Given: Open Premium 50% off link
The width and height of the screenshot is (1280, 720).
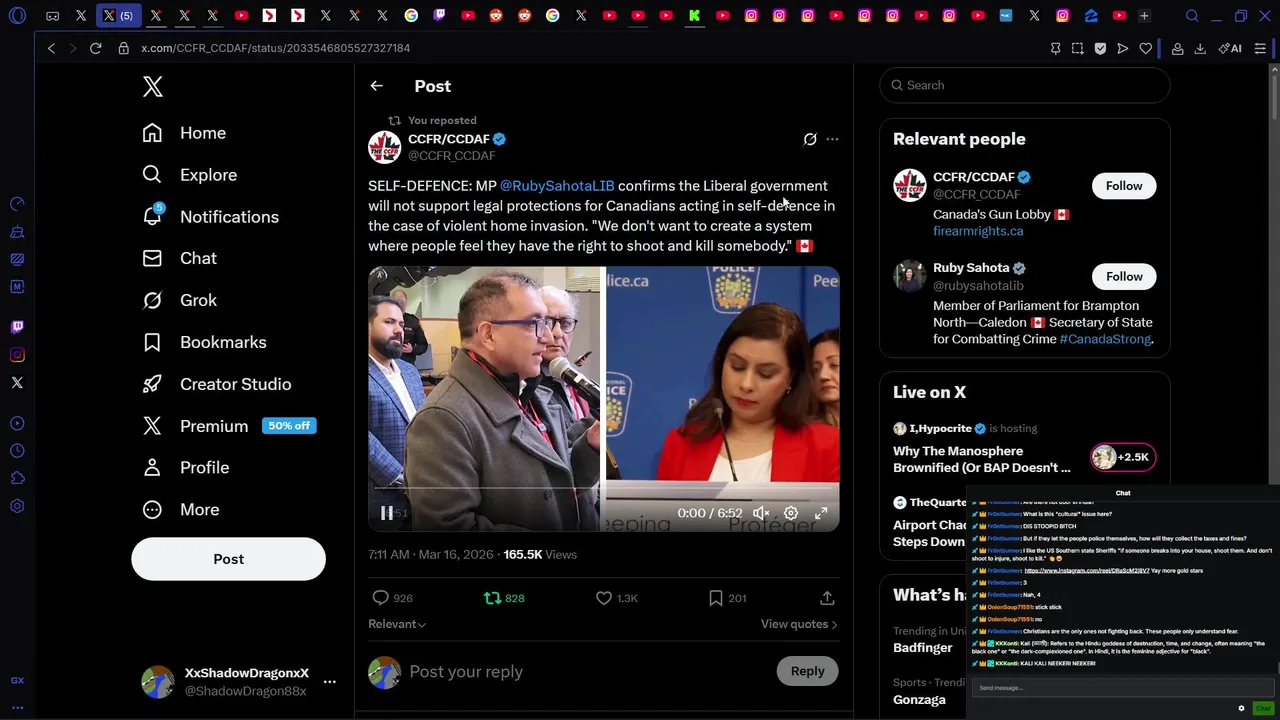Looking at the screenshot, I should [x=228, y=426].
